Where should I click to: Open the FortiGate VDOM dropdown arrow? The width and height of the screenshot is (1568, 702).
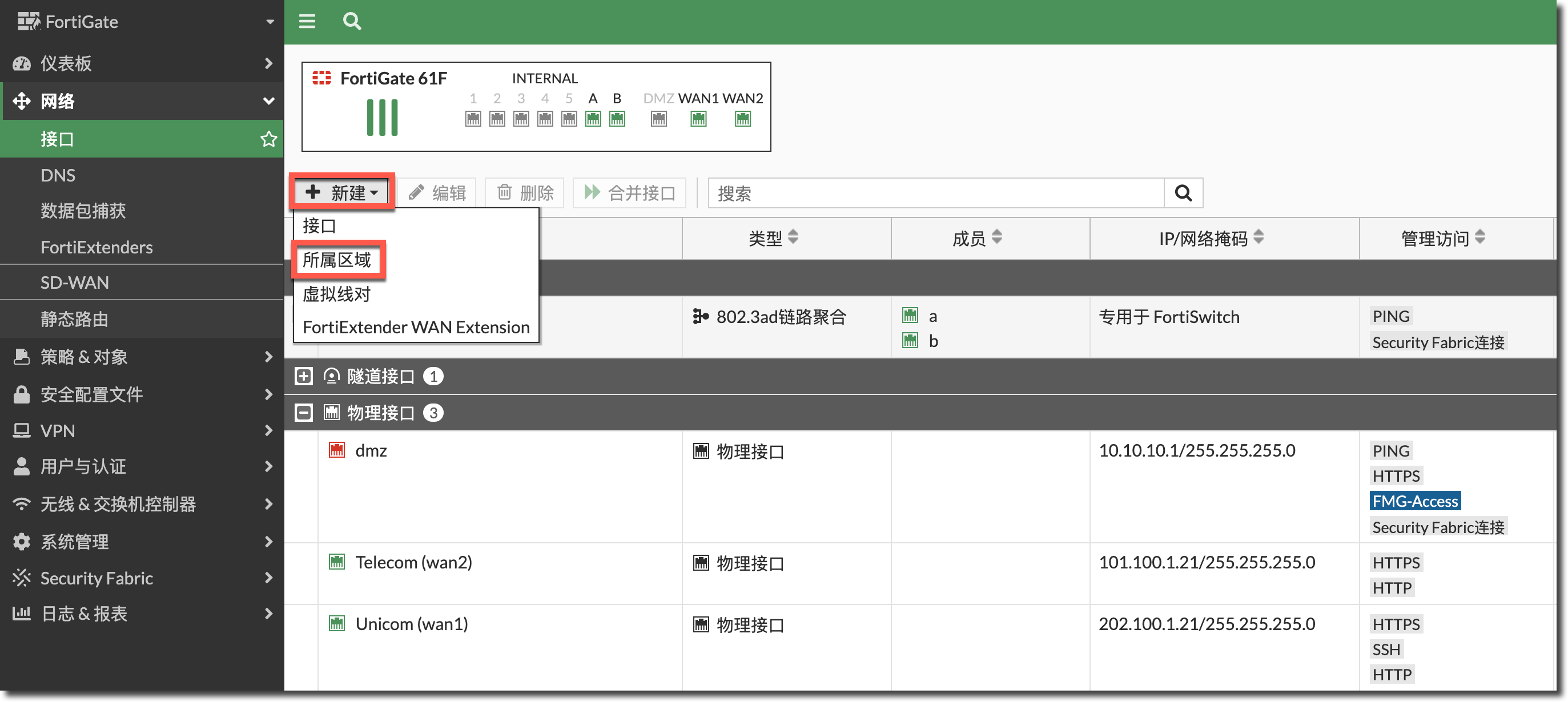[x=270, y=22]
